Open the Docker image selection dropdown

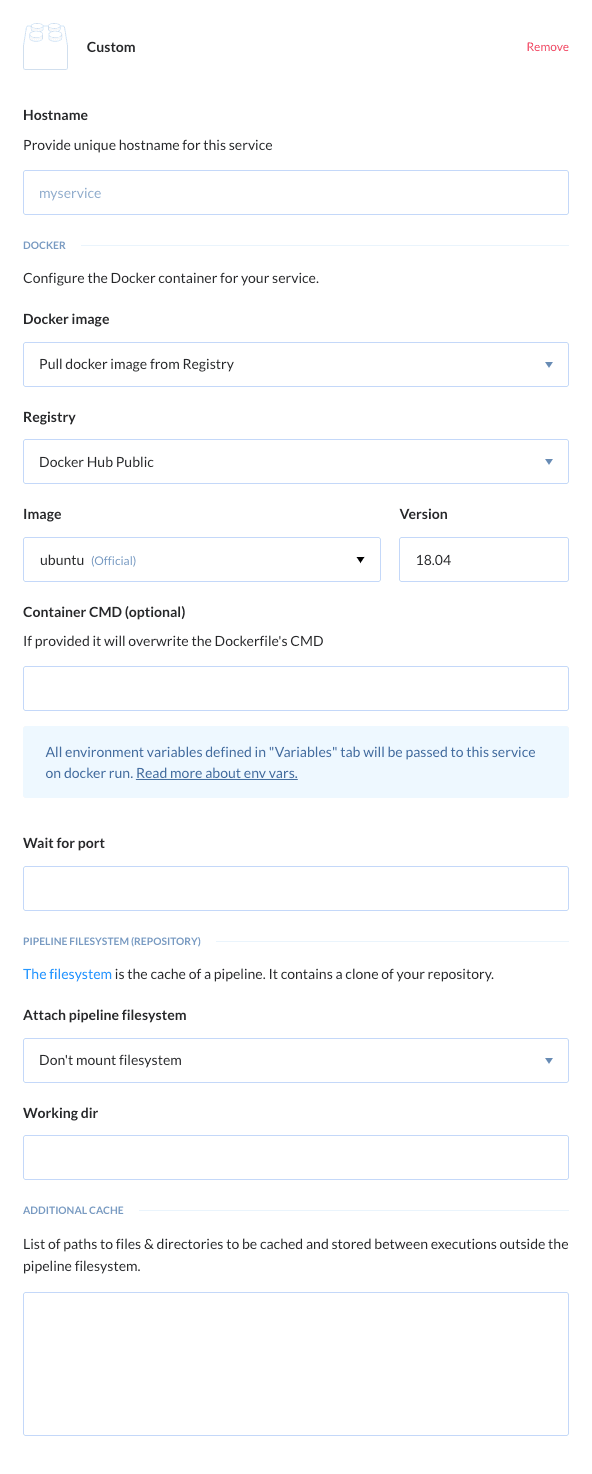(x=295, y=364)
